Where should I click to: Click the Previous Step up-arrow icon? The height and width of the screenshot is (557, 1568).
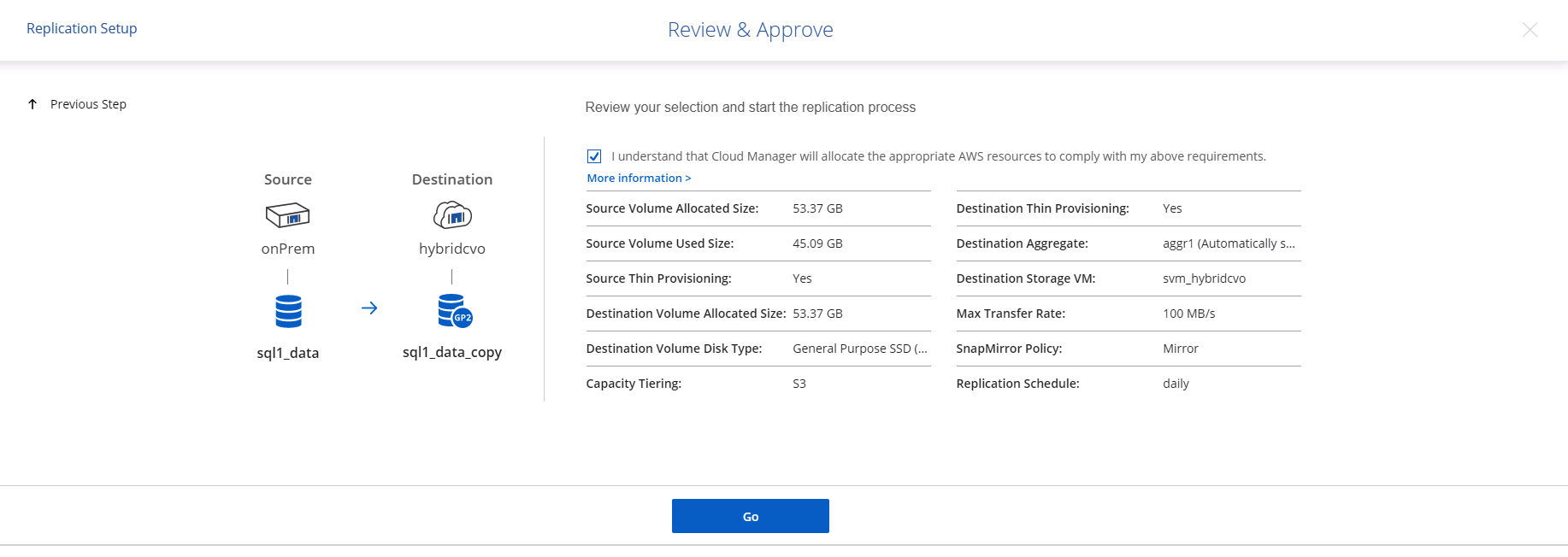point(32,104)
